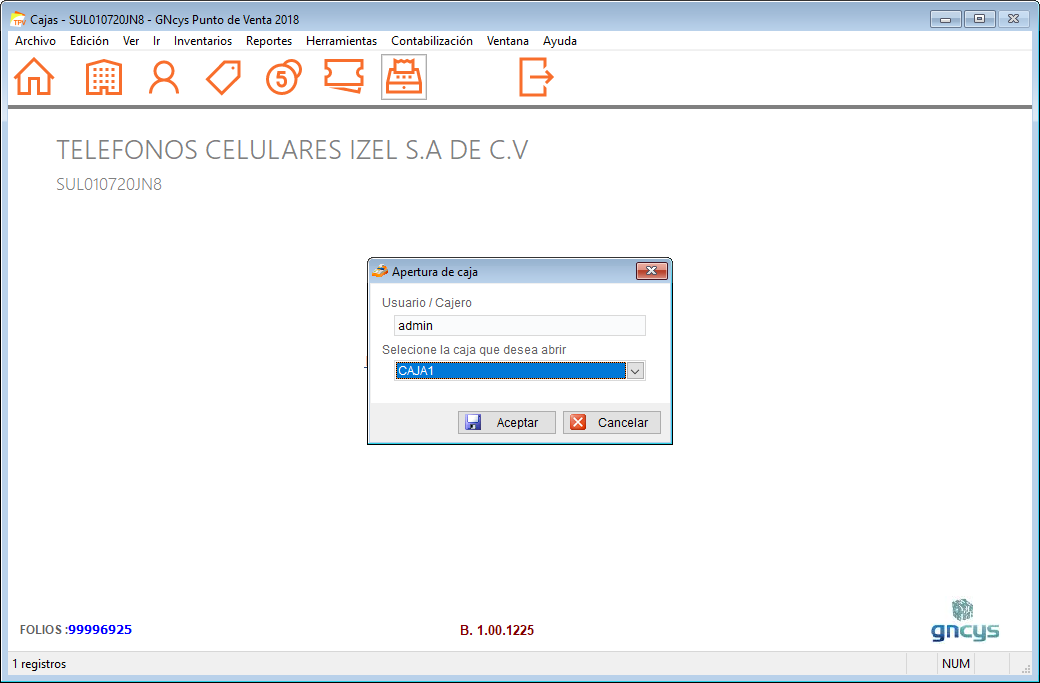This screenshot has height=683, width=1040.
Task: Click the window resize grip in status bar
Action: coord(1025,668)
